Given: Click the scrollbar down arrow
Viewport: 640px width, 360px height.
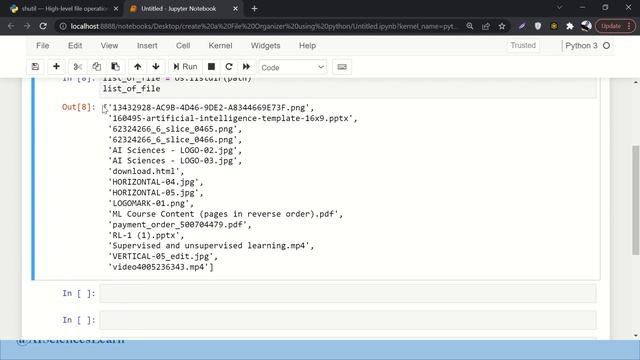Looking at the screenshot, I should pos(636,336).
